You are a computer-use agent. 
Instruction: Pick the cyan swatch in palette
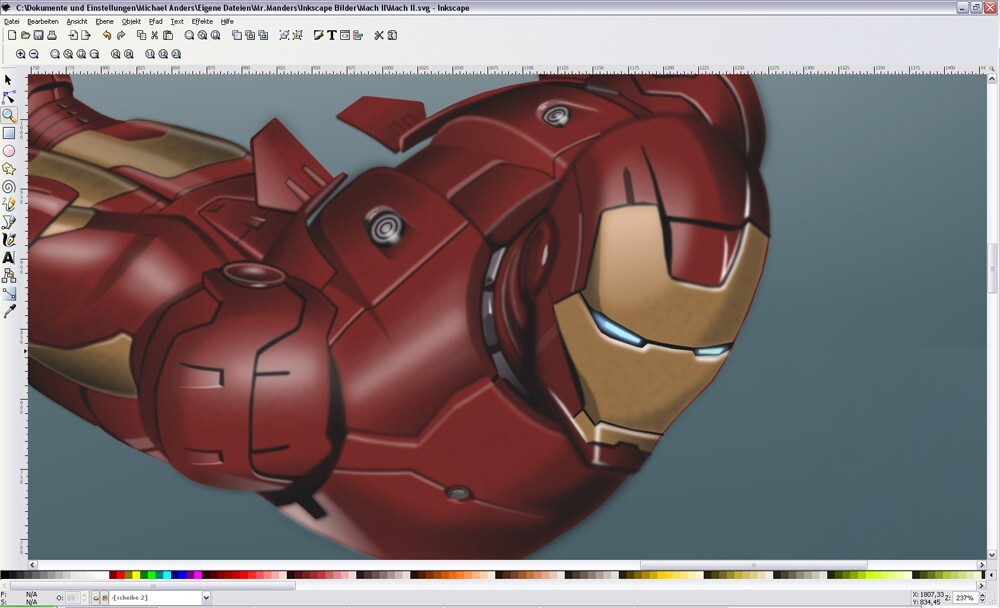166,575
